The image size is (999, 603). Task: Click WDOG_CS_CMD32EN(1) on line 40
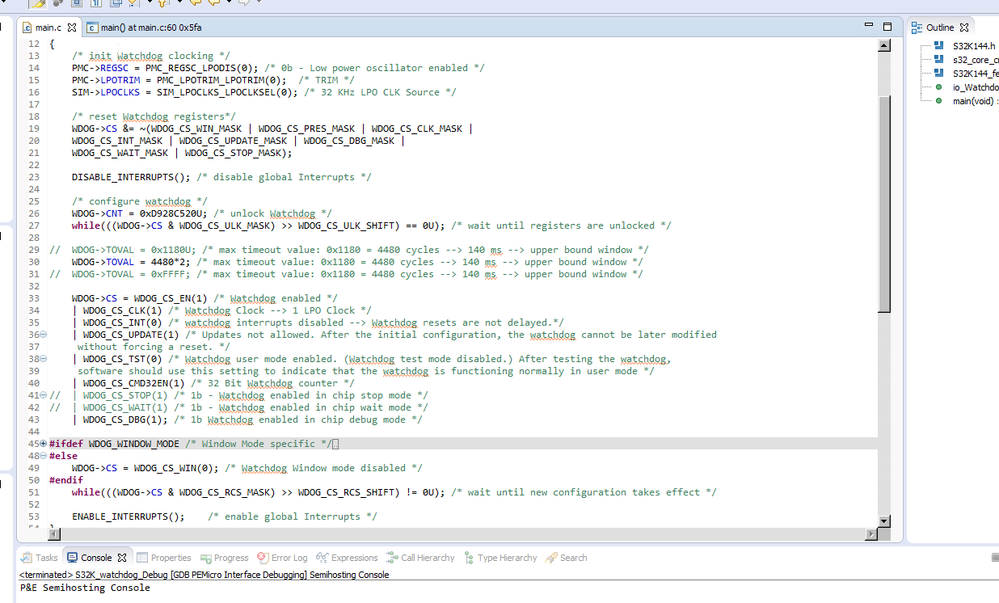134,383
